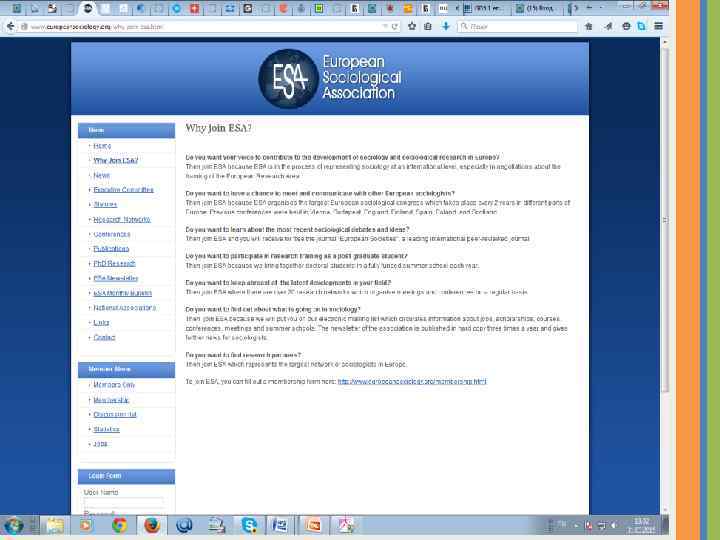Open the PowerPoint taskbar icon
Screen dimensions: 720x540
pyautogui.click(x=314, y=526)
